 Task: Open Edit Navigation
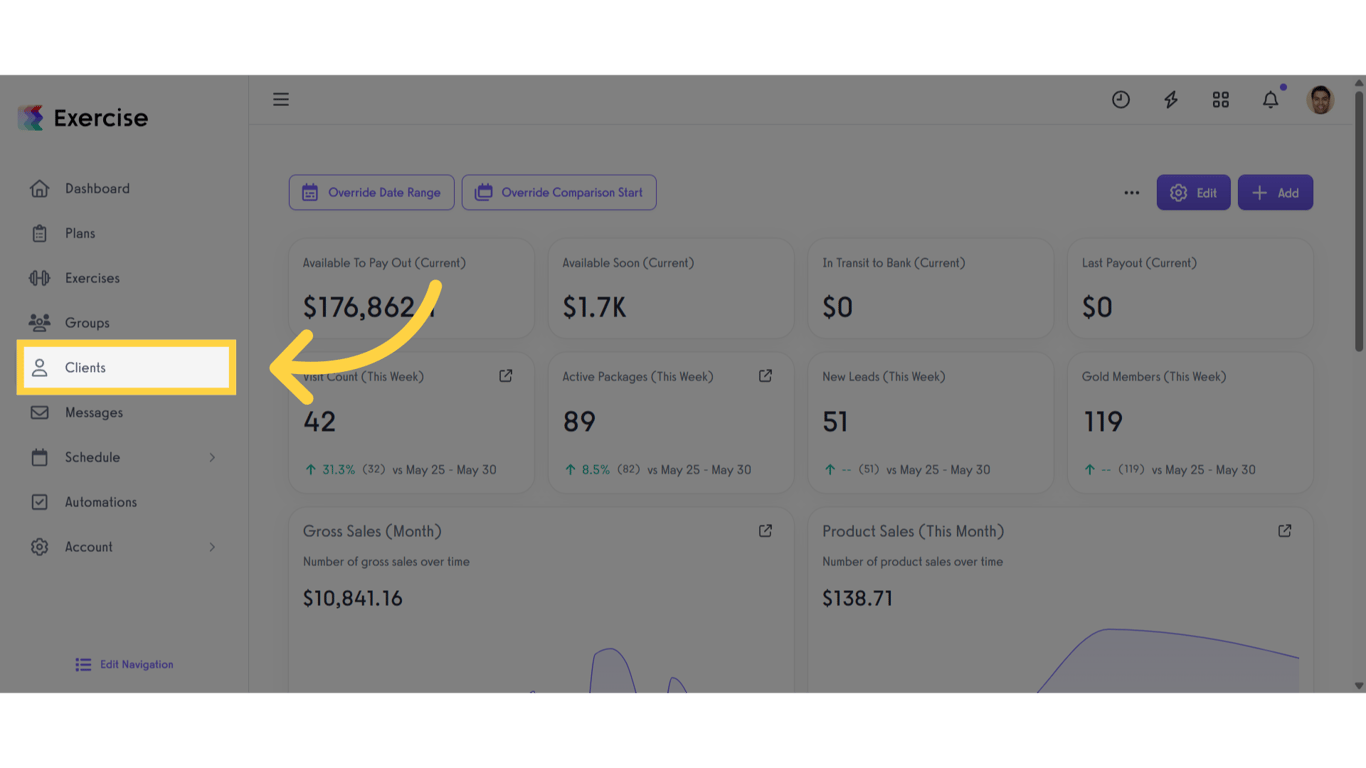pyautogui.click(x=123, y=664)
